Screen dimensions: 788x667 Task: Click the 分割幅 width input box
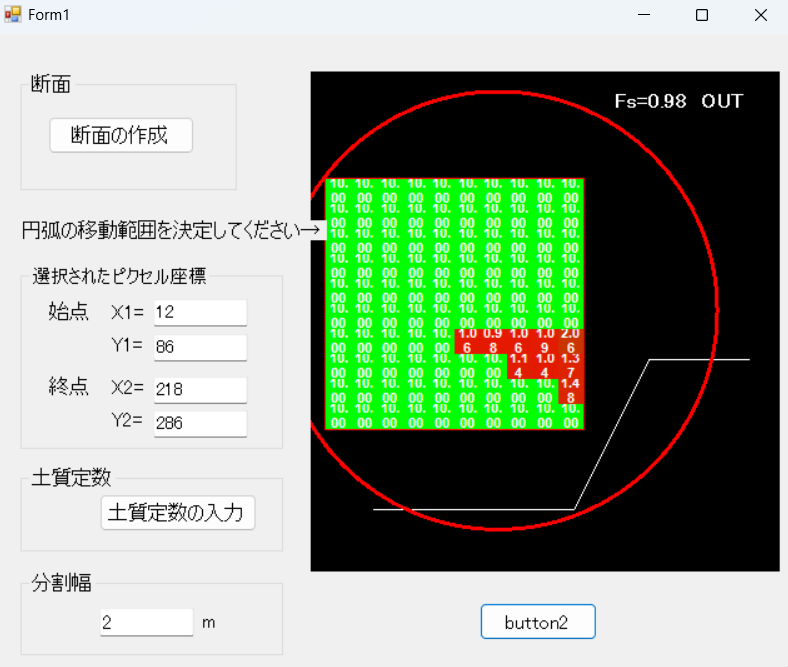pyautogui.click(x=146, y=622)
